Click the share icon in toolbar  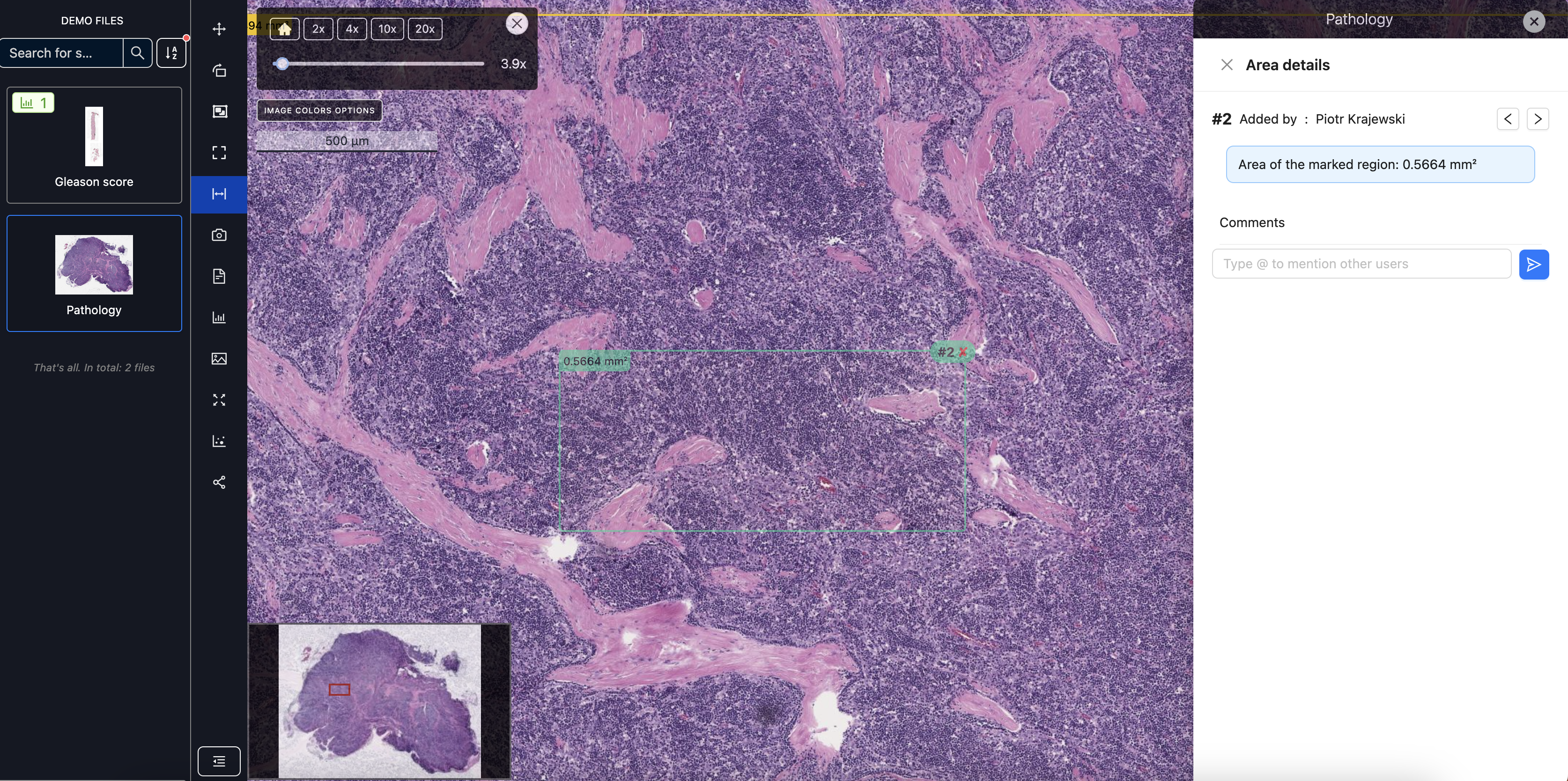[219, 482]
